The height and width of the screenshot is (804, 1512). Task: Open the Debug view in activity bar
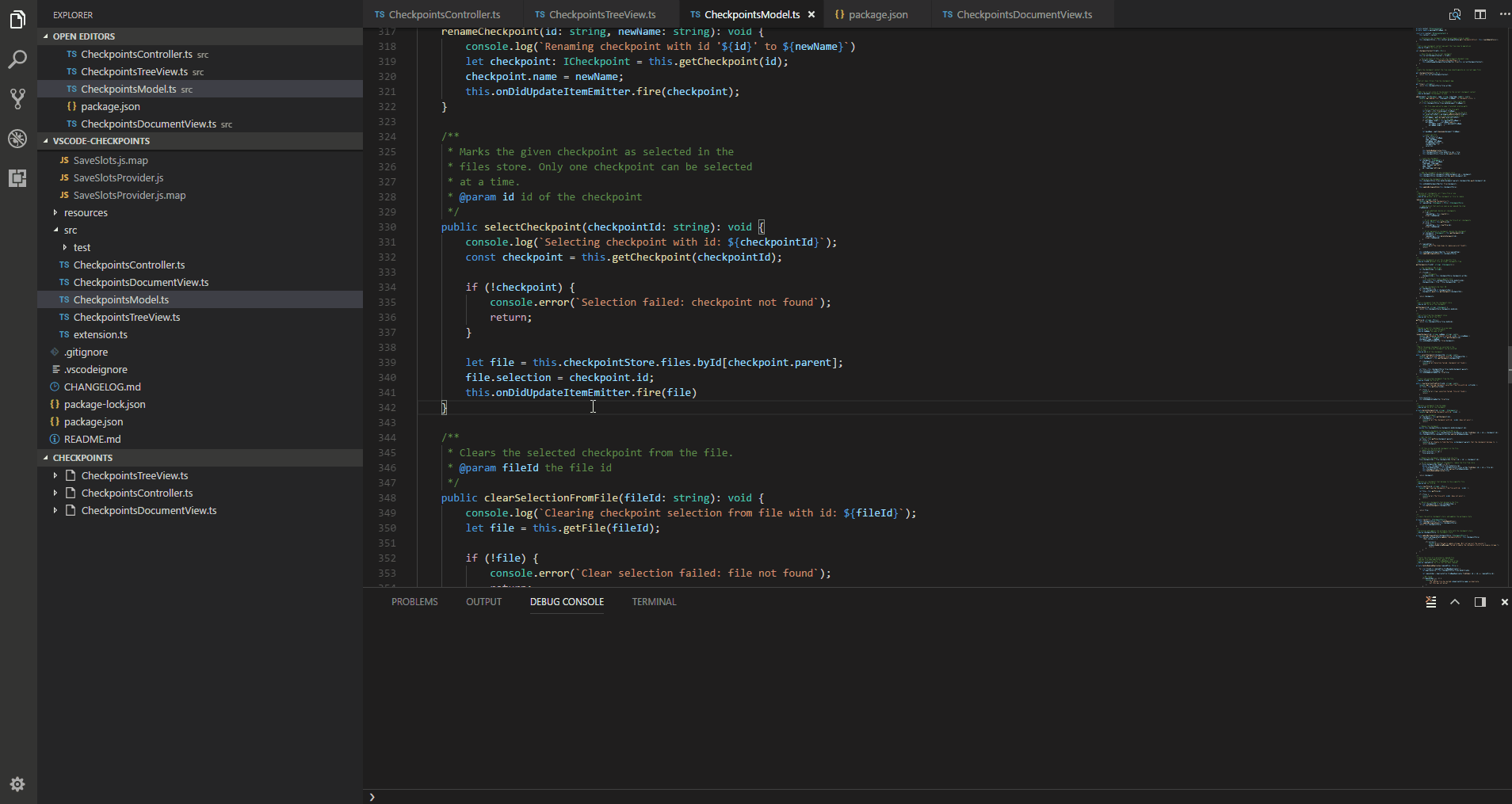pyautogui.click(x=17, y=139)
